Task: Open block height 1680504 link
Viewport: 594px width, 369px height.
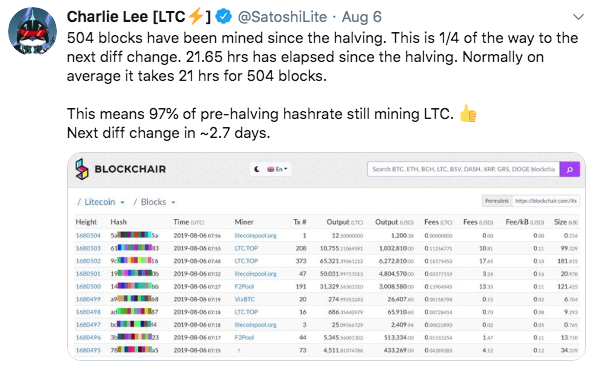Action: [x=88, y=236]
